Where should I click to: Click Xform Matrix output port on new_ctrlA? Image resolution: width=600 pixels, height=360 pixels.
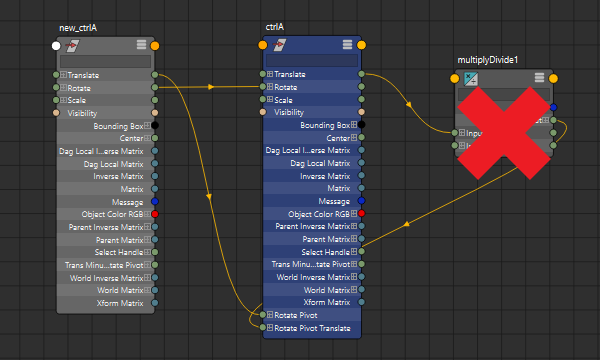click(x=155, y=303)
